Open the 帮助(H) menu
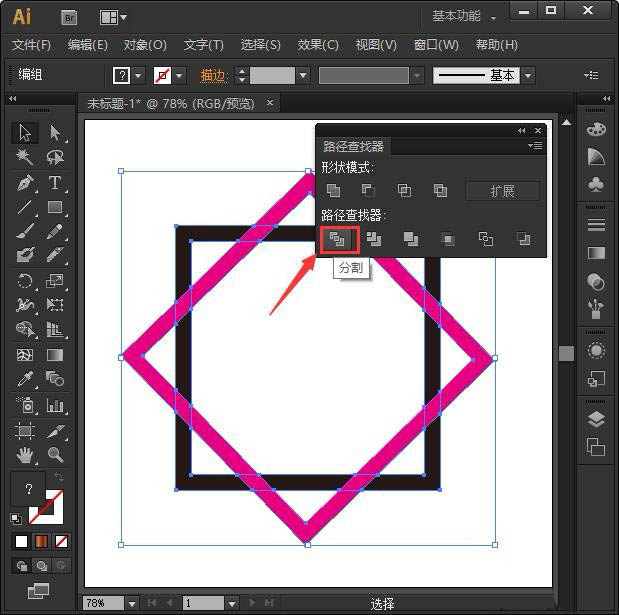This screenshot has height=615, width=619. [x=496, y=45]
